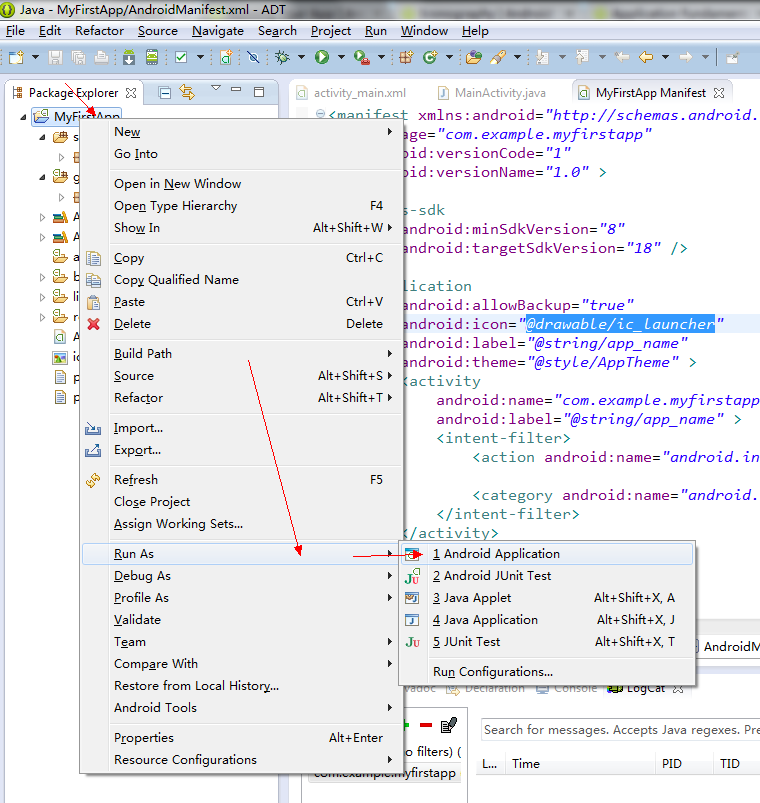Click the Debug bug icon
The width and height of the screenshot is (760, 803).
tap(282, 57)
